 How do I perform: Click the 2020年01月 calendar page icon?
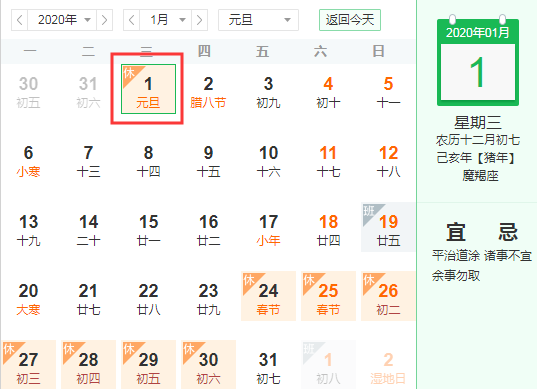pyautogui.click(x=478, y=61)
